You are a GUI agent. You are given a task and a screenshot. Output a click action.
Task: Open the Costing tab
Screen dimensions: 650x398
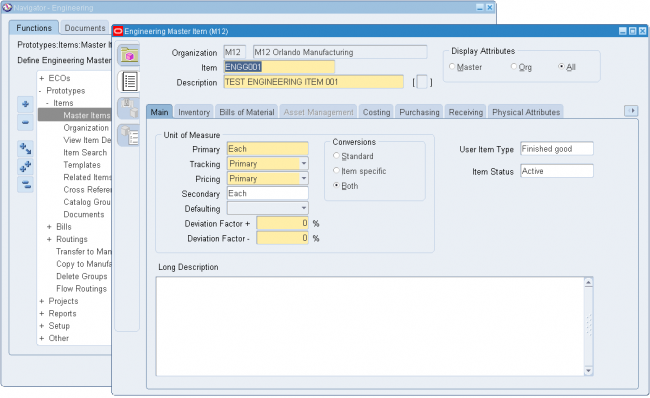point(376,112)
